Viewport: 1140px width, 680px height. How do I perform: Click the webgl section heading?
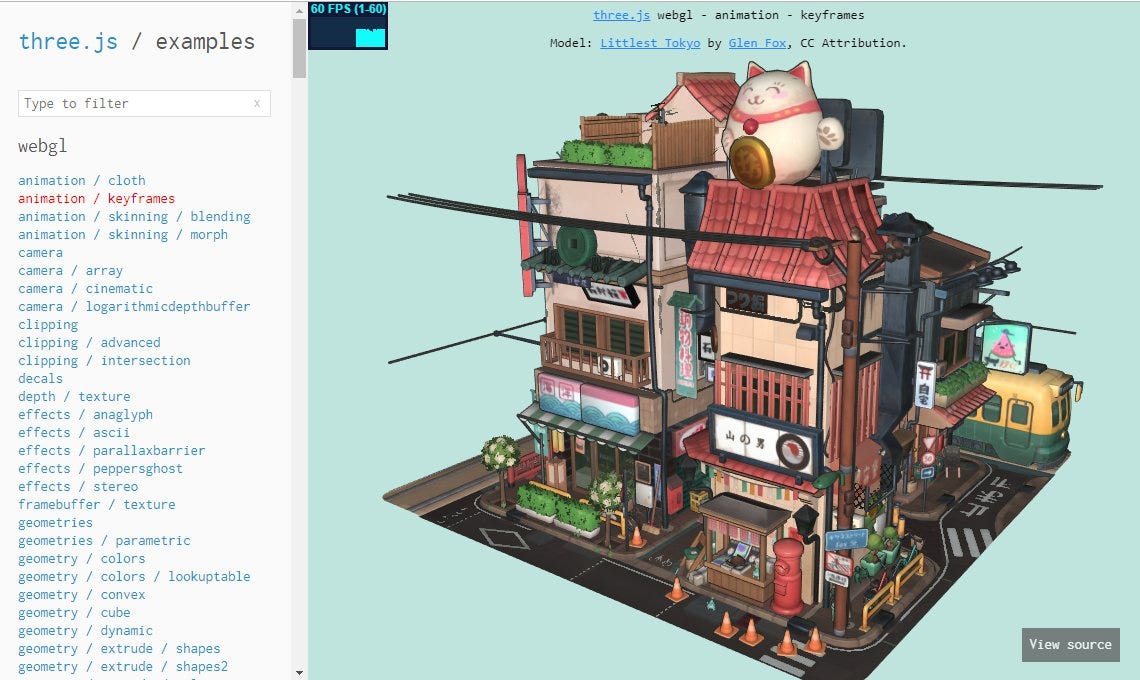point(42,146)
